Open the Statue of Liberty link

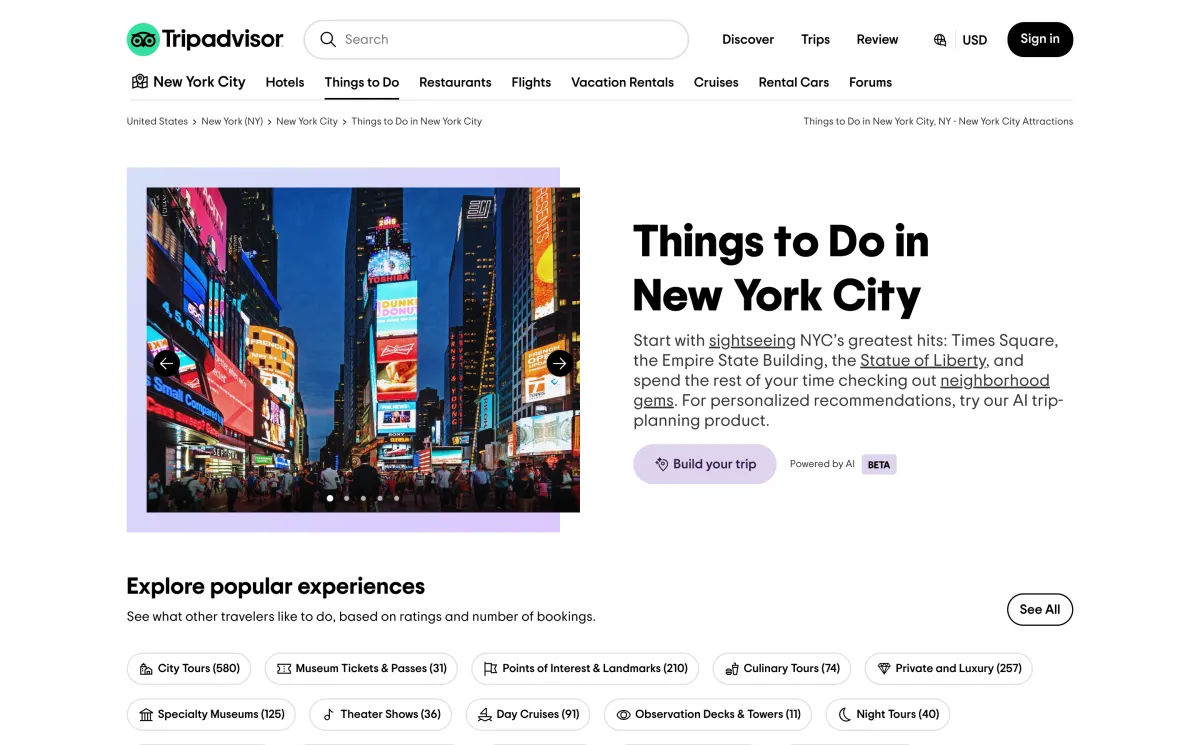point(923,360)
